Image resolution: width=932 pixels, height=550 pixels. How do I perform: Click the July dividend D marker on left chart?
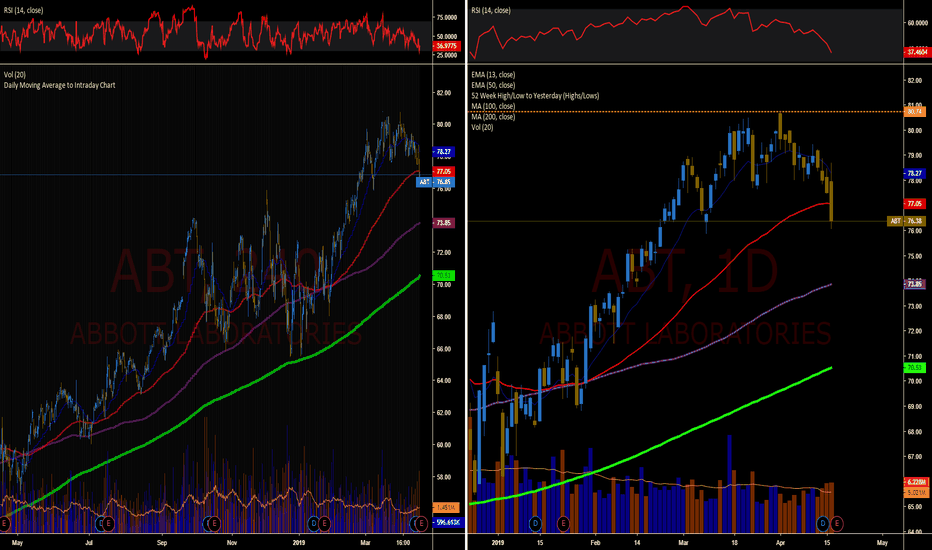[x=101, y=524]
